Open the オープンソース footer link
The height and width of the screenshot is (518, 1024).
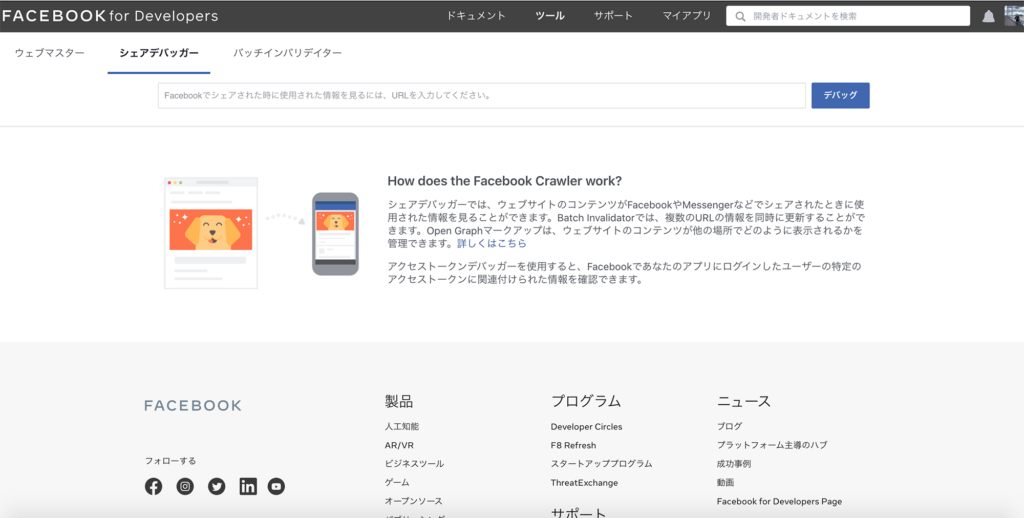pos(413,501)
